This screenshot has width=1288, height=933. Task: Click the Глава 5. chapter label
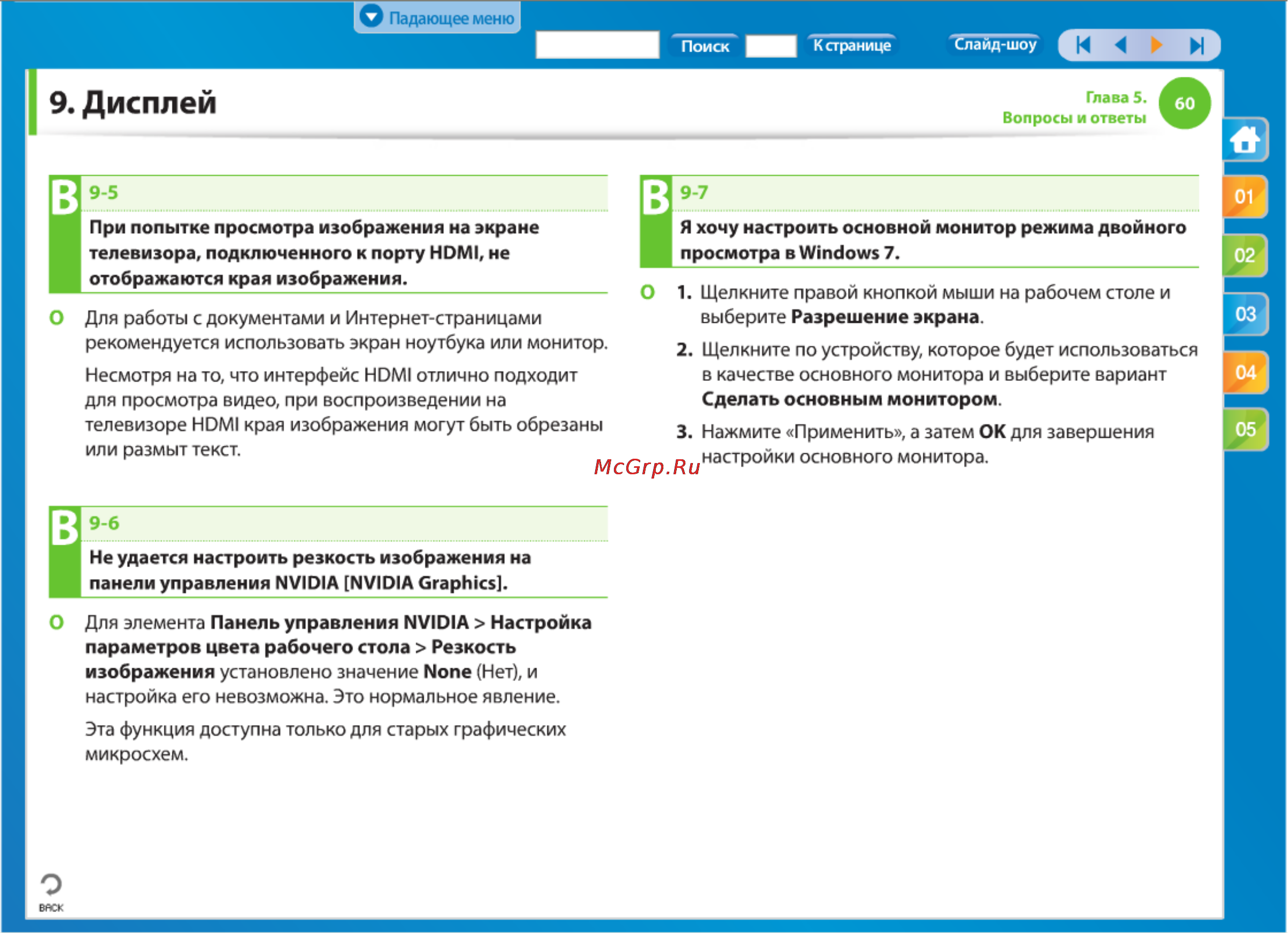tap(1116, 97)
